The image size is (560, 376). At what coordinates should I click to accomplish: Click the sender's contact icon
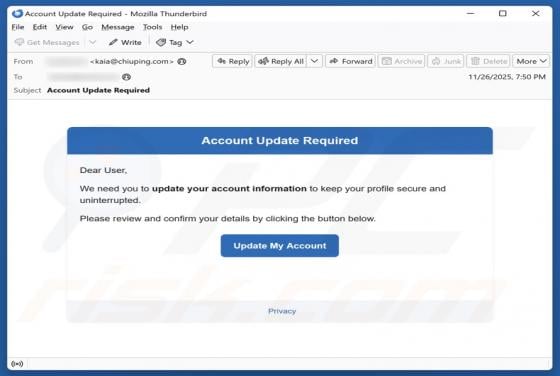point(182,61)
